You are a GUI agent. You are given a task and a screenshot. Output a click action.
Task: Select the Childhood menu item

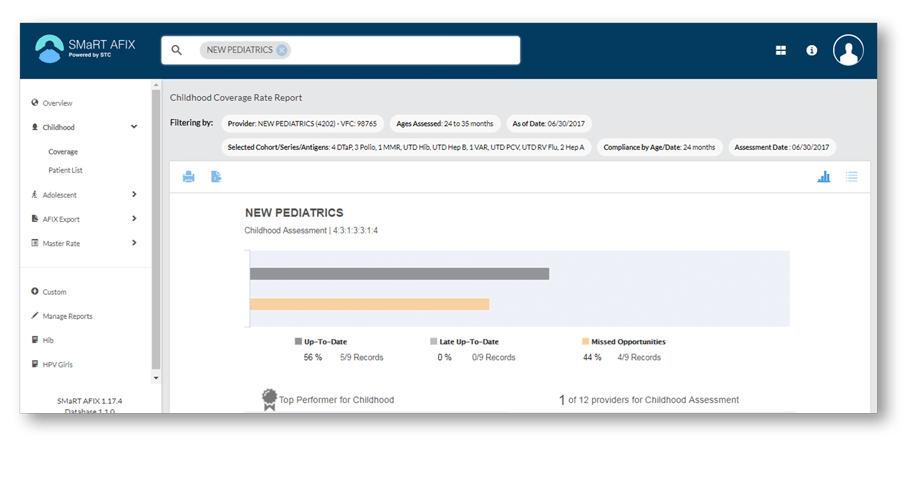point(58,128)
